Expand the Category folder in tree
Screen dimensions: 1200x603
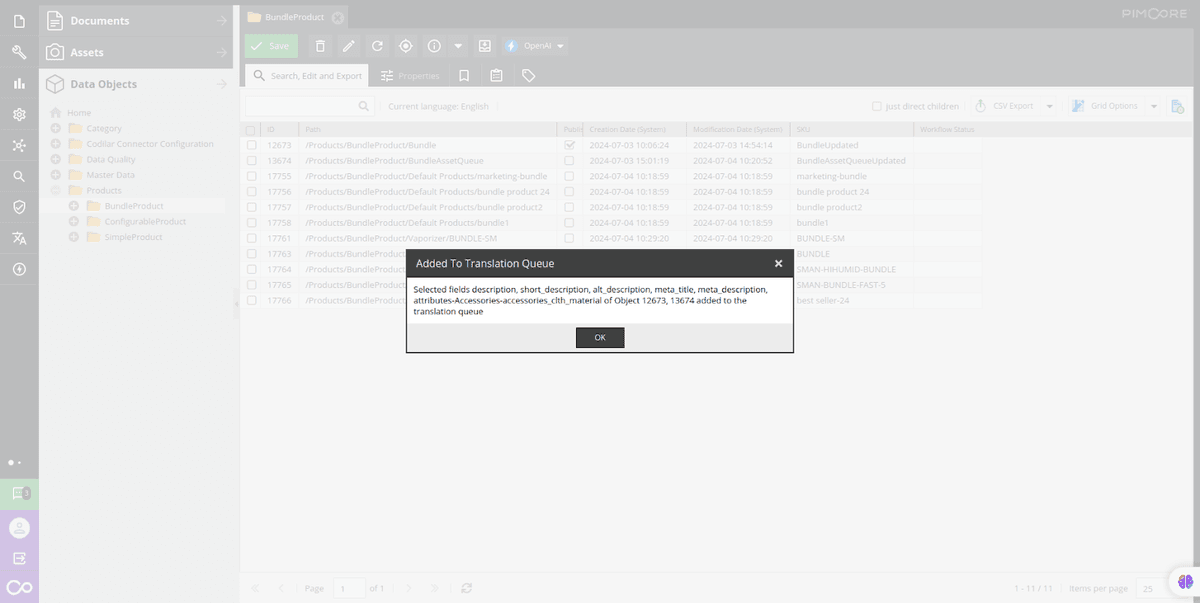click(56, 128)
